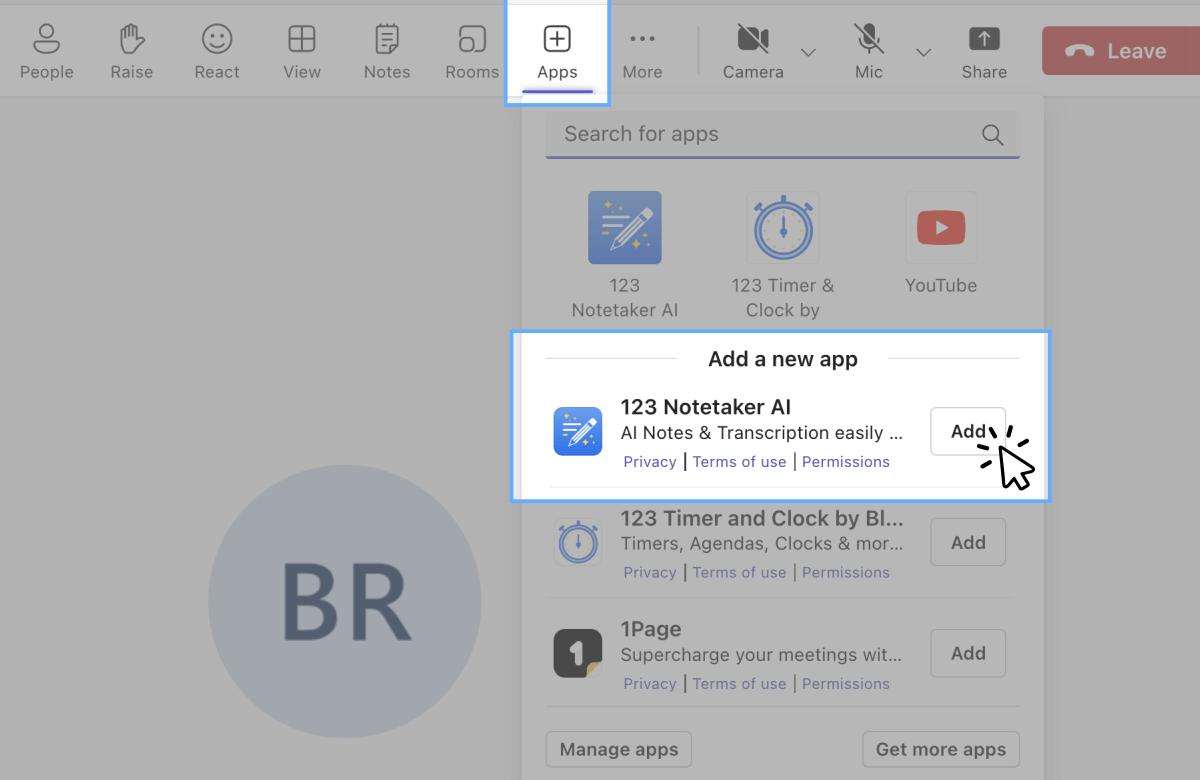Open breakout Rooms
The width and height of the screenshot is (1200, 780).
point(472,52)
